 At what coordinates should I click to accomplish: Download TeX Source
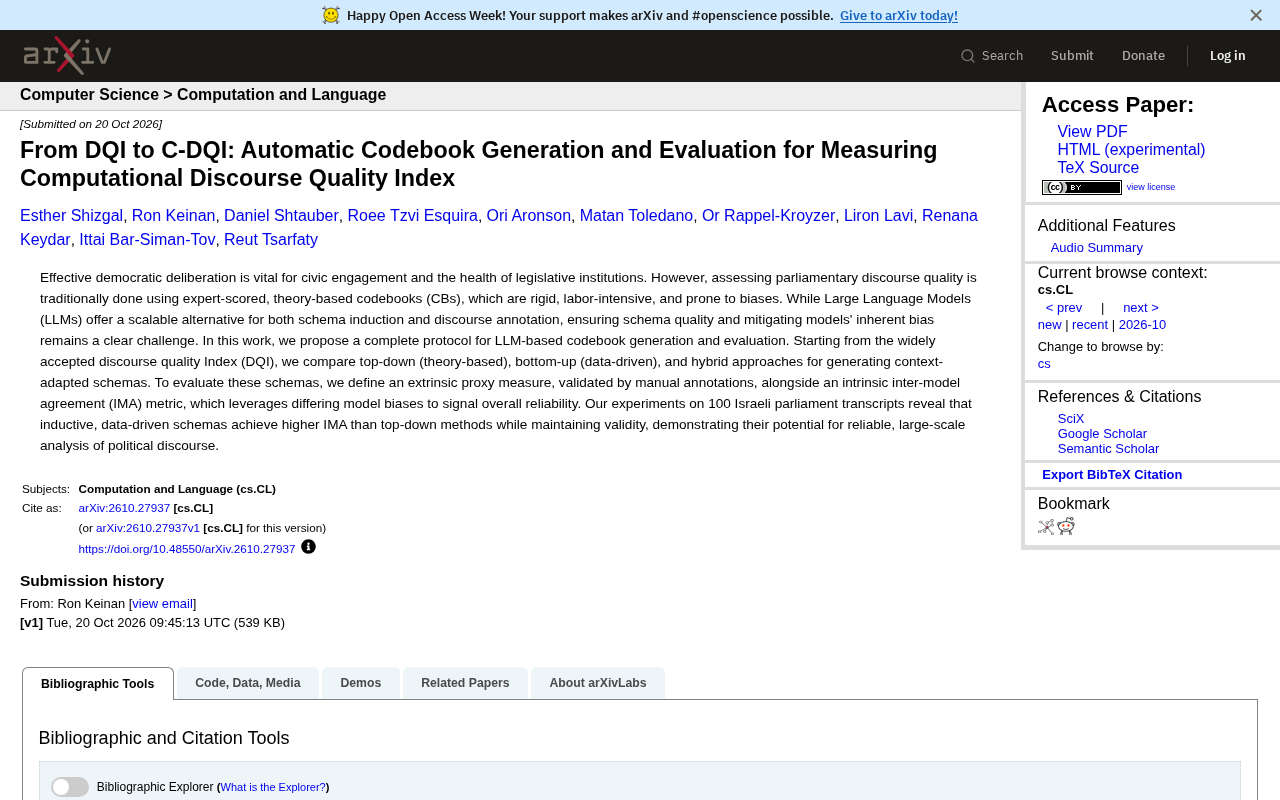(1098, 168)
